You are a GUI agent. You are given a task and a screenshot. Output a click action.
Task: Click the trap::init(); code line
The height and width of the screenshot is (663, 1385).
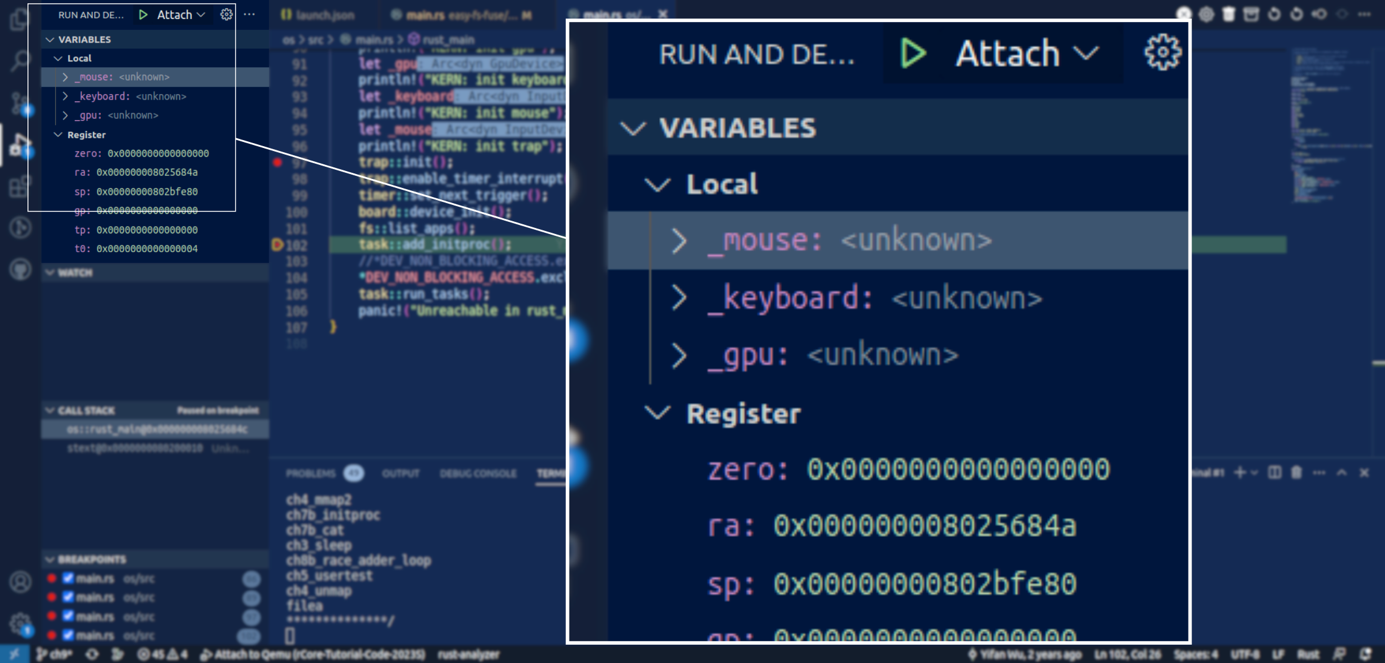(x=405, y=162)
